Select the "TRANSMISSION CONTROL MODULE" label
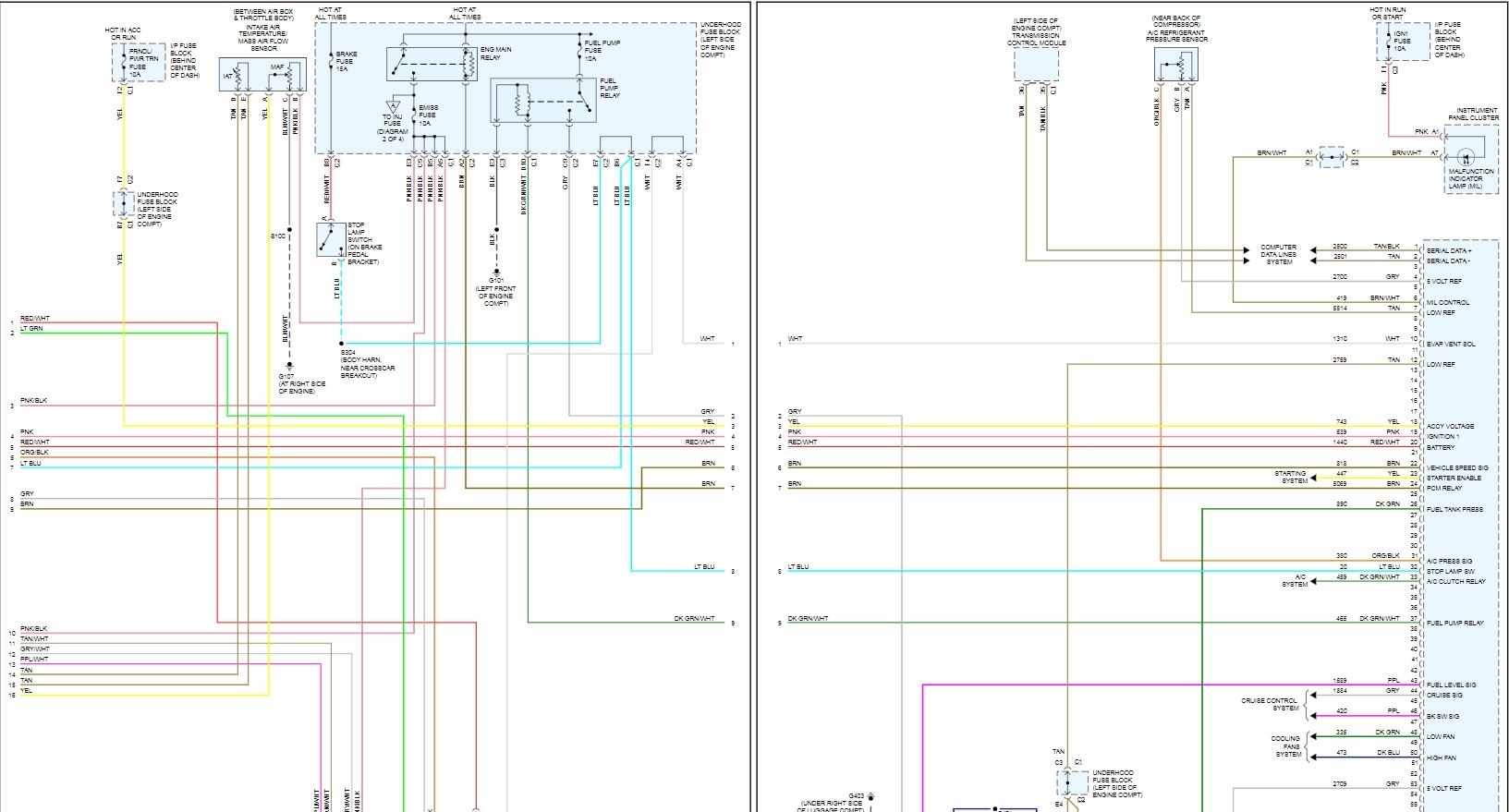This screenshot has width=1509, height=812. [x=1036, y=39]
